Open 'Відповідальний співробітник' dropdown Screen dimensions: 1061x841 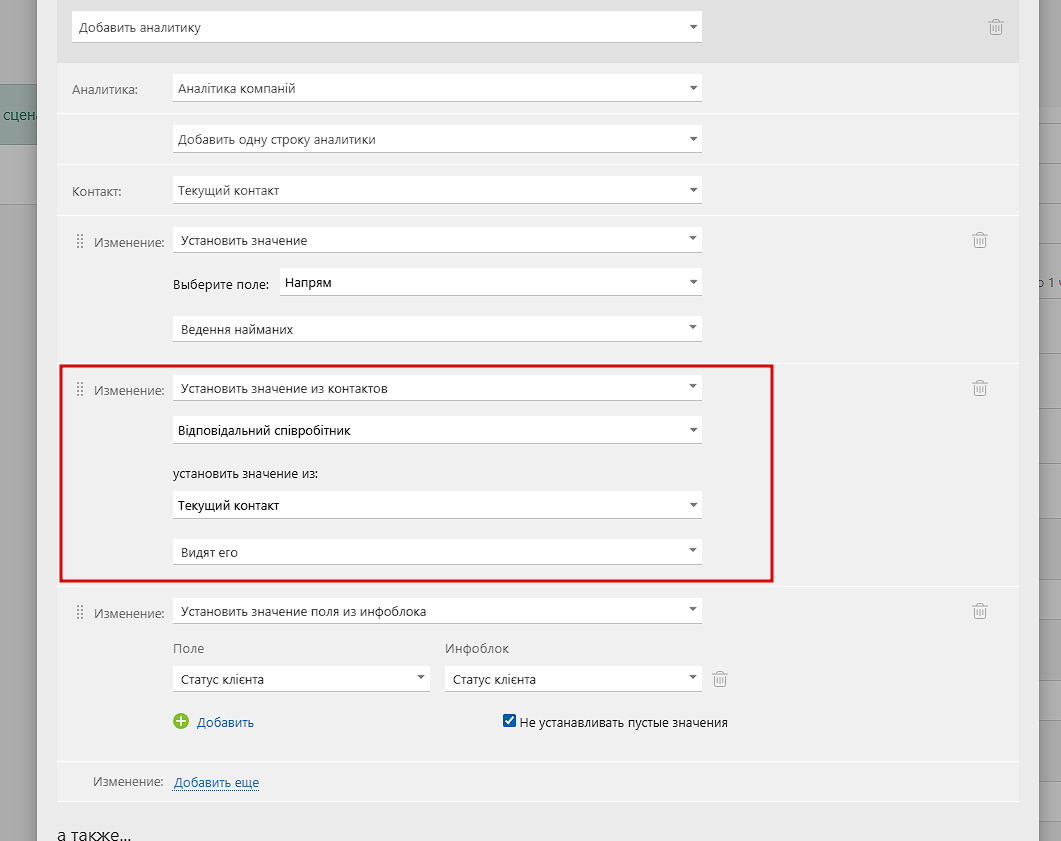tap(437, 430)
